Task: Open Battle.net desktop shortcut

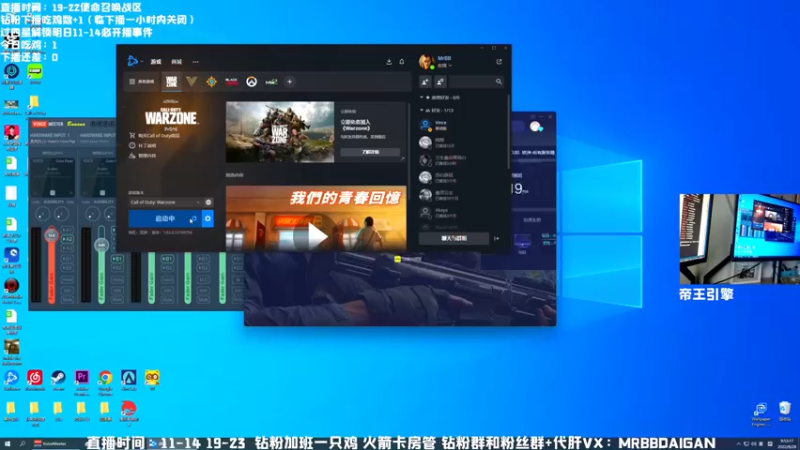Action: [x=11, y=380]
